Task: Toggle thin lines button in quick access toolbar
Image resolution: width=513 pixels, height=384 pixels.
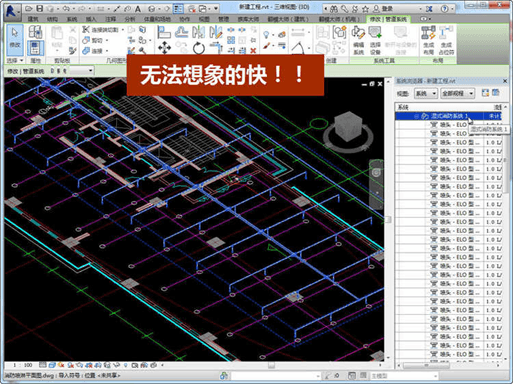Action: [179, 9]
